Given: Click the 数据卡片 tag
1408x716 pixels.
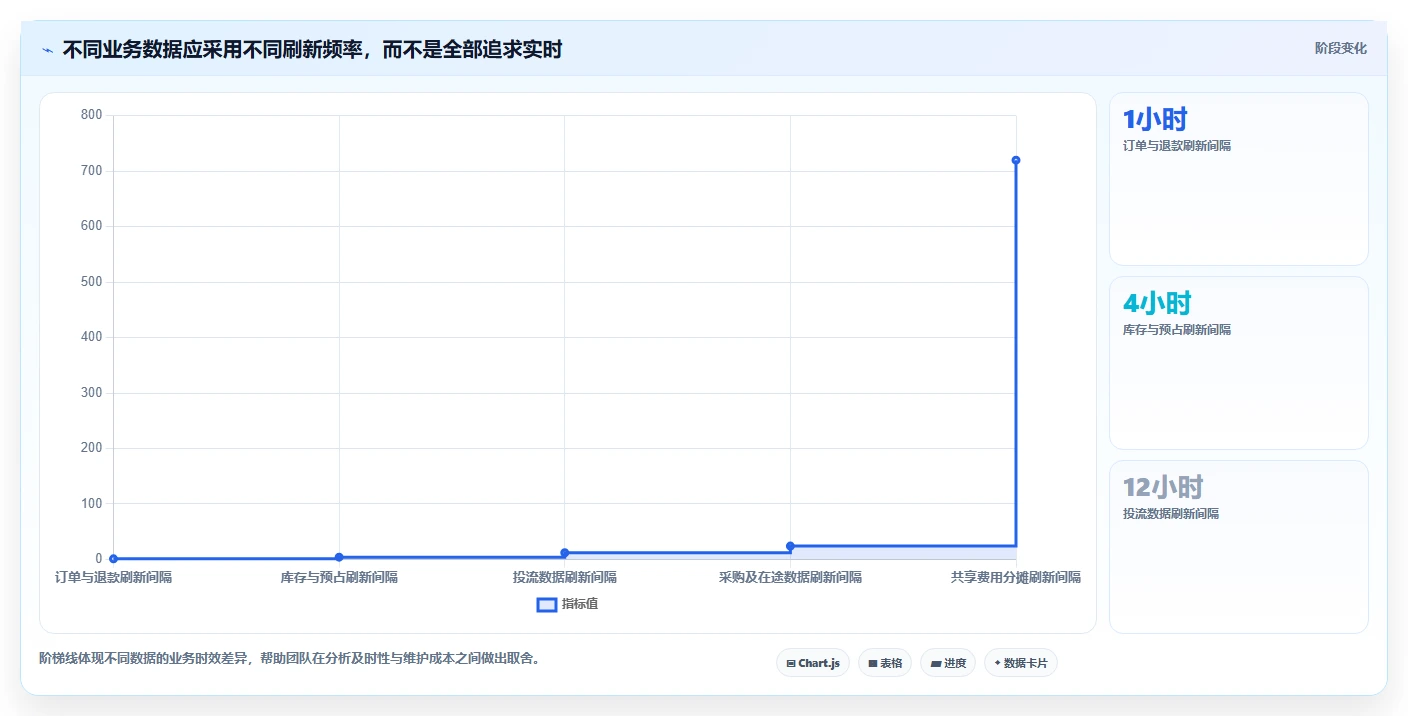Looking at the screenshot, I should (x=1021, y=663).
